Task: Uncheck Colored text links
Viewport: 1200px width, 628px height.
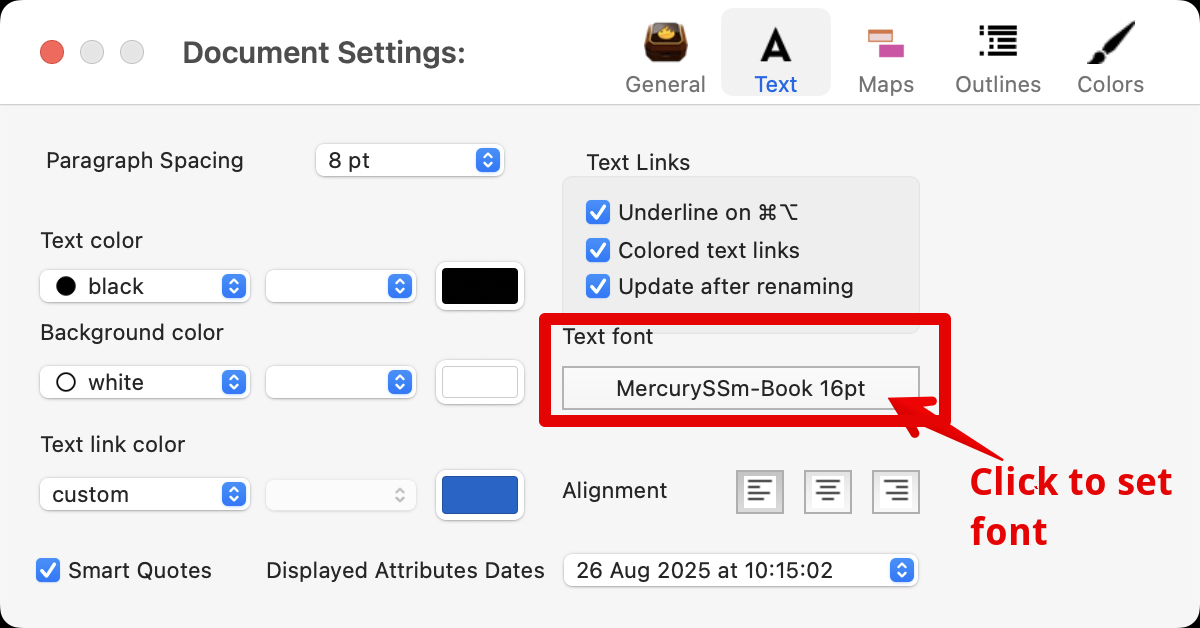Action: coord(598,250)
